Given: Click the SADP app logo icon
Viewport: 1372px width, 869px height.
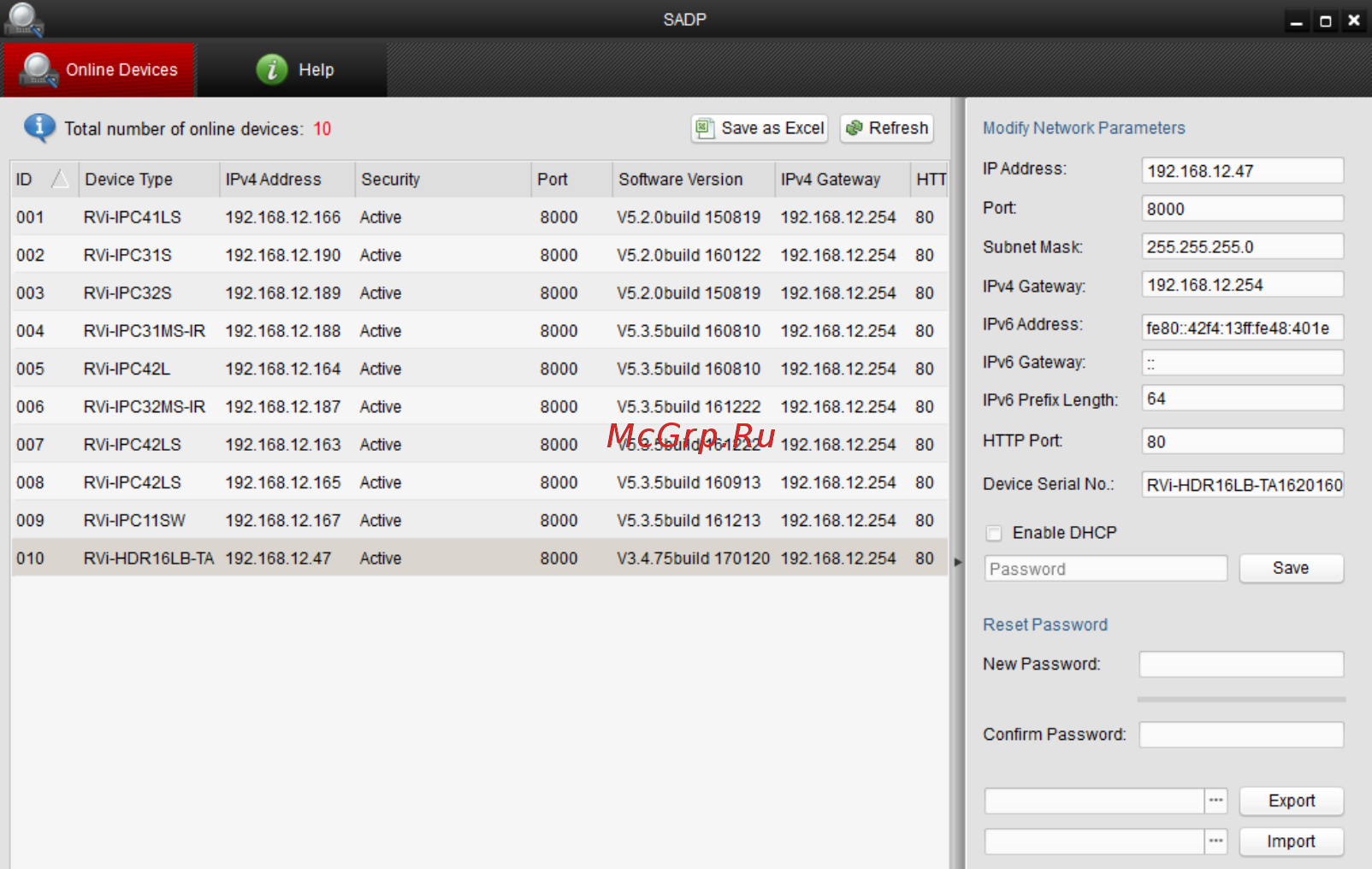Looking at the screenshot, I should pos(23,19).
